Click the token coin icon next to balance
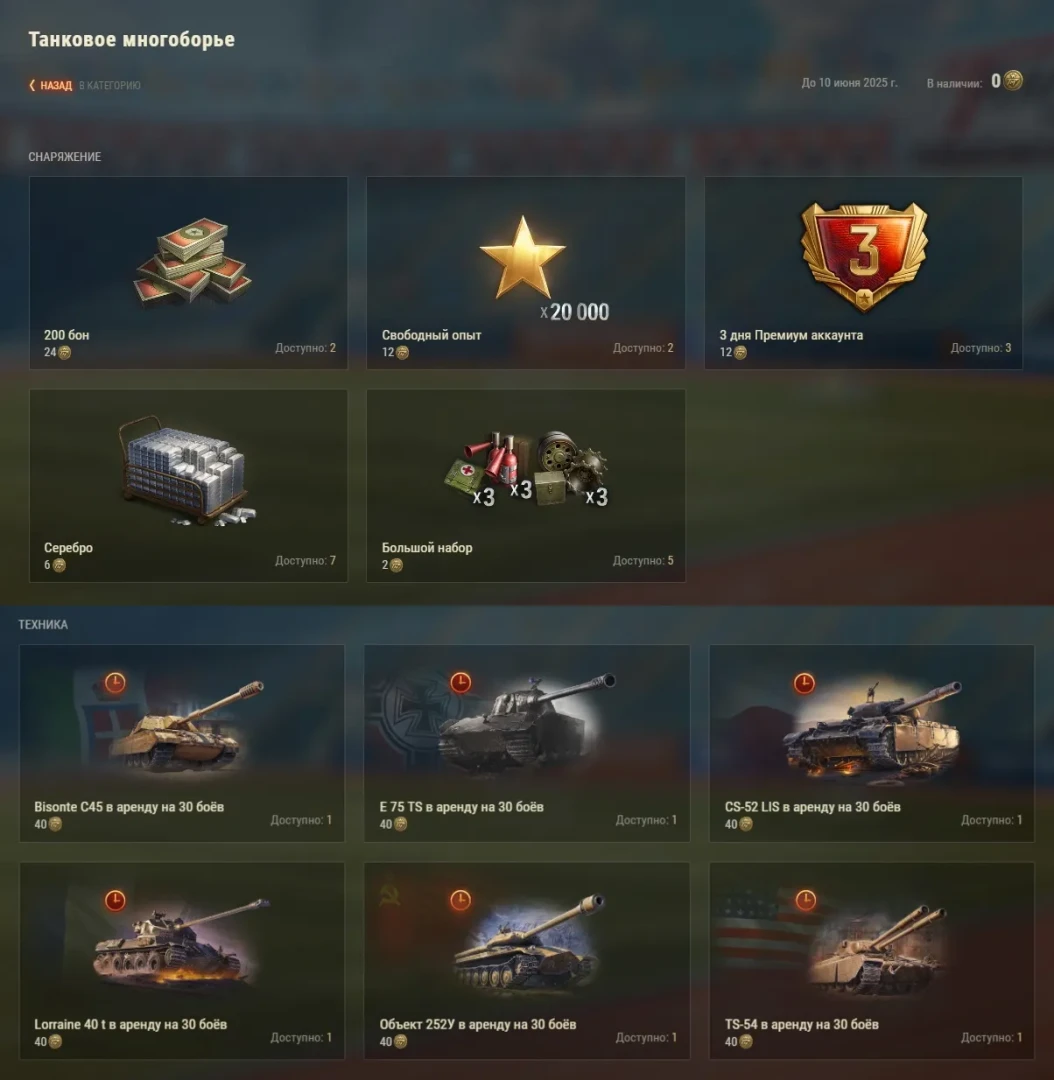The height and width of the screenshot is (1080, 1054). (1013, 81)
